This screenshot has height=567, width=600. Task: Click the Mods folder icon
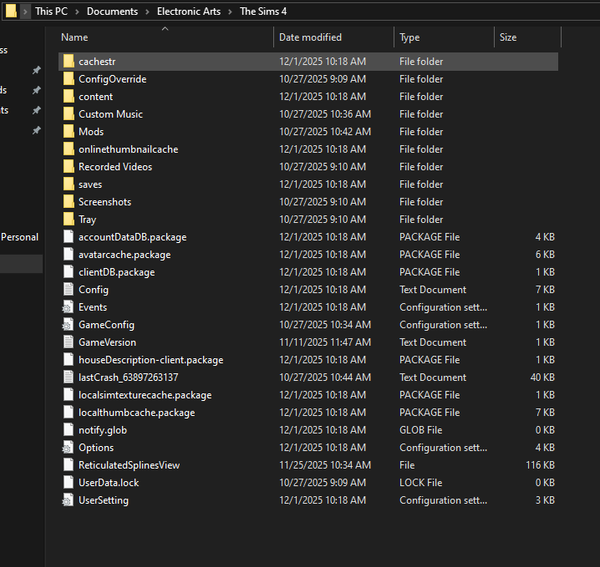68,132
